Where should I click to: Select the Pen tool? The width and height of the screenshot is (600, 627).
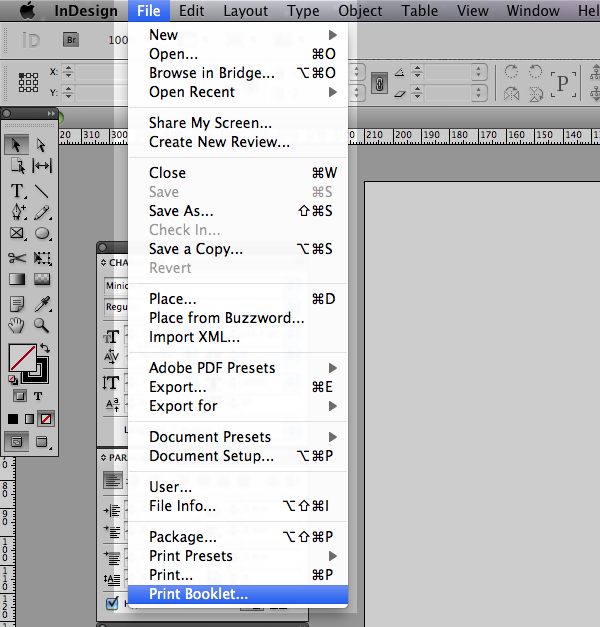pyautogui.click(x=18, y=212)
